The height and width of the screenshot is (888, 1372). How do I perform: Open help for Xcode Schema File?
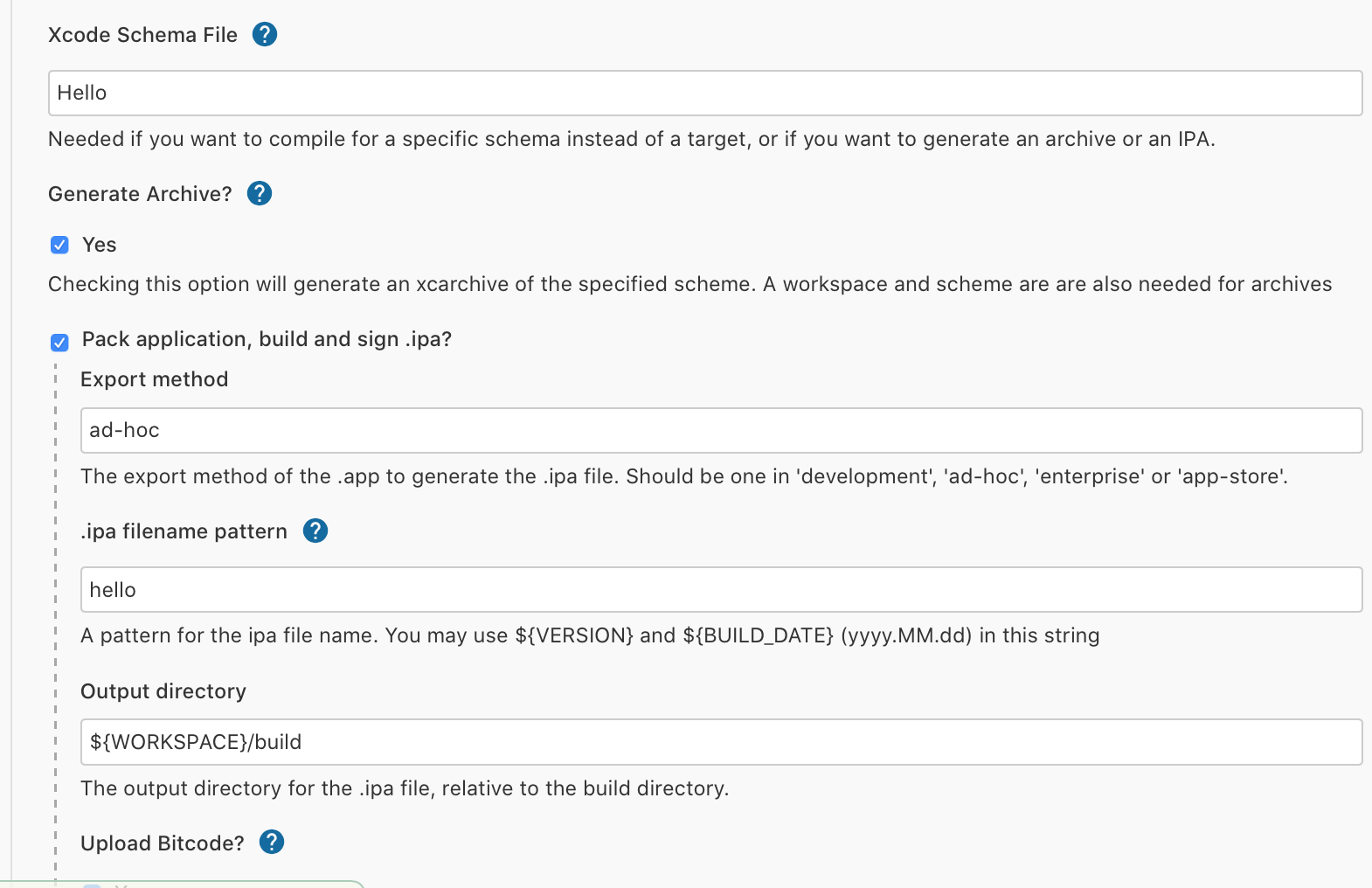coord(264,35)
